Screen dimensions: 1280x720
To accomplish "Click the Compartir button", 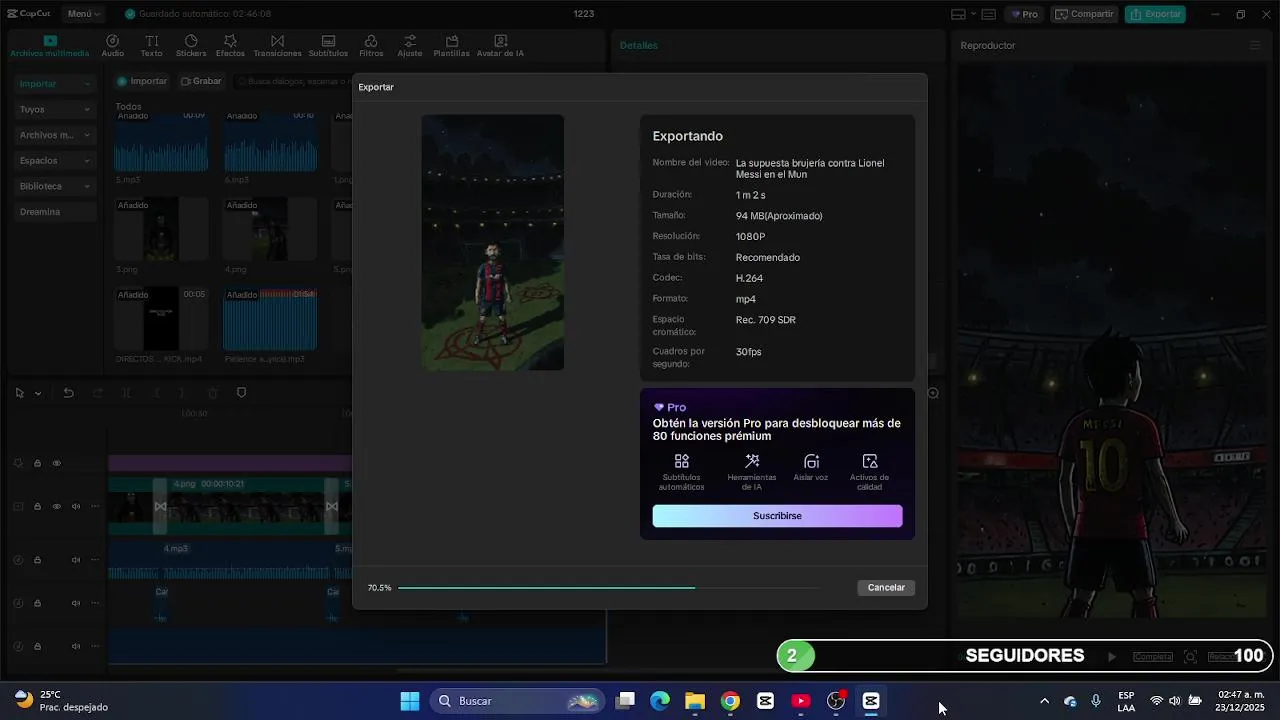I will pos(1084,14).
